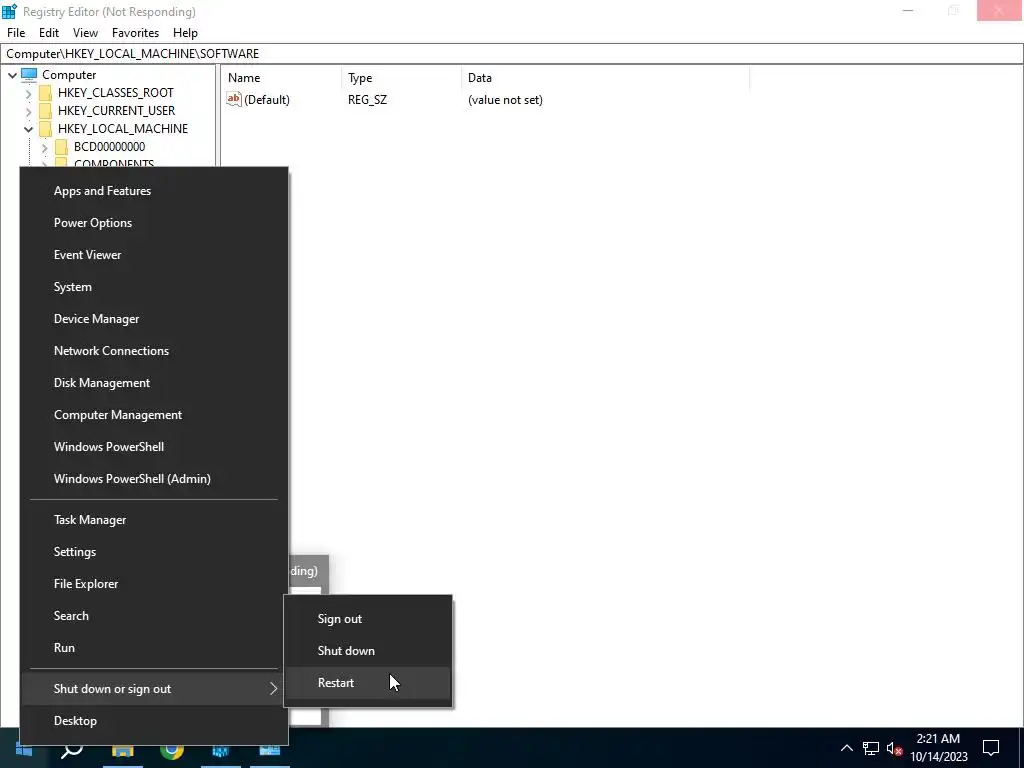This screenshot has width=1024, height=768.
Task: Open Power Options
Action: coord(154,223)
